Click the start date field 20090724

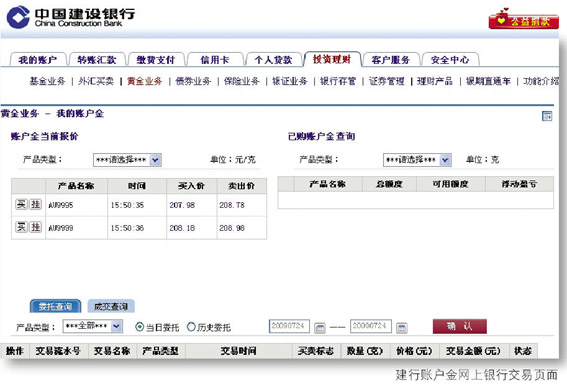pyautogui.click(x=289, y=326)
